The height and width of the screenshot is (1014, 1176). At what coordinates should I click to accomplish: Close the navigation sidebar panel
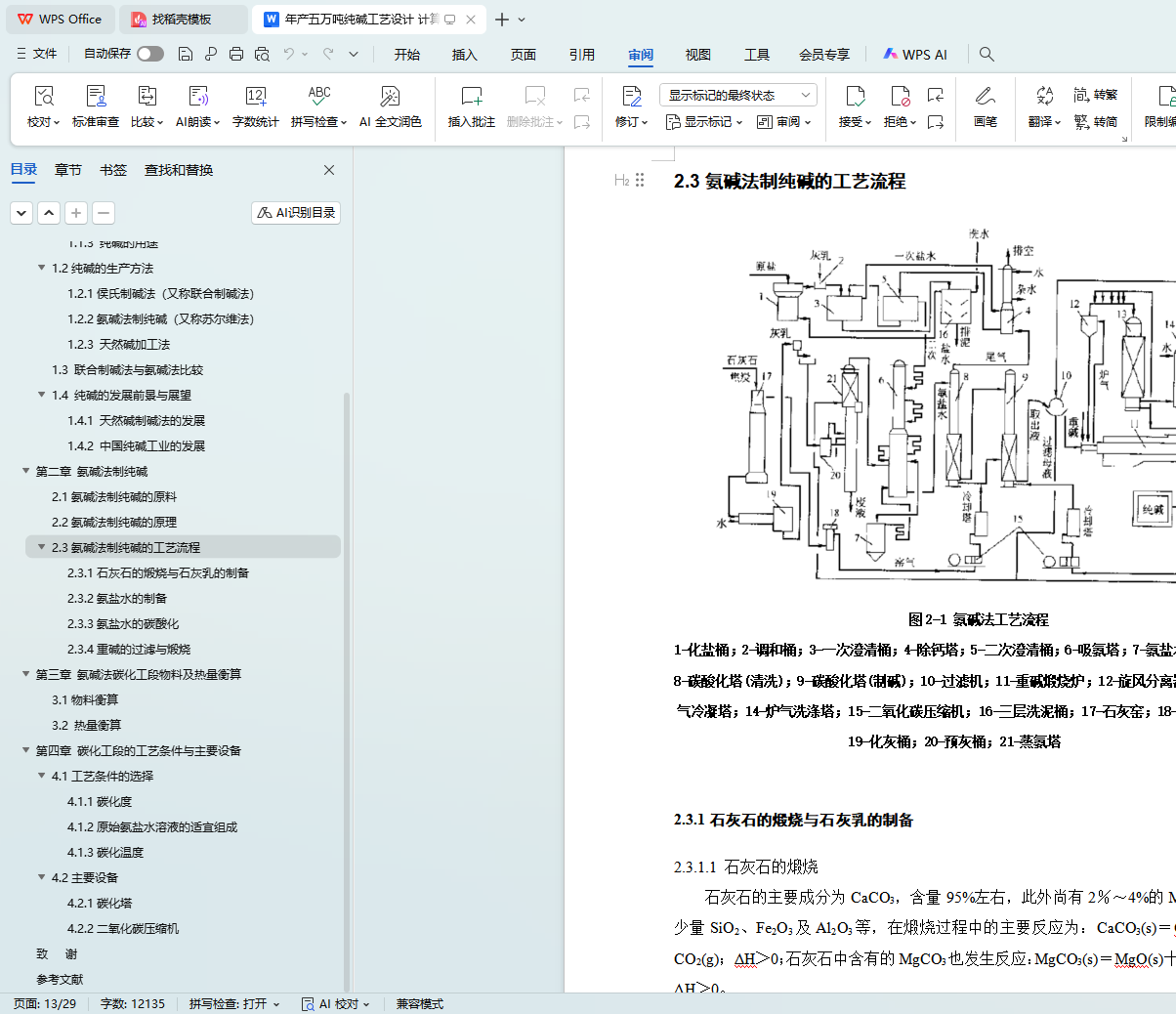click(x=329, y=170)
